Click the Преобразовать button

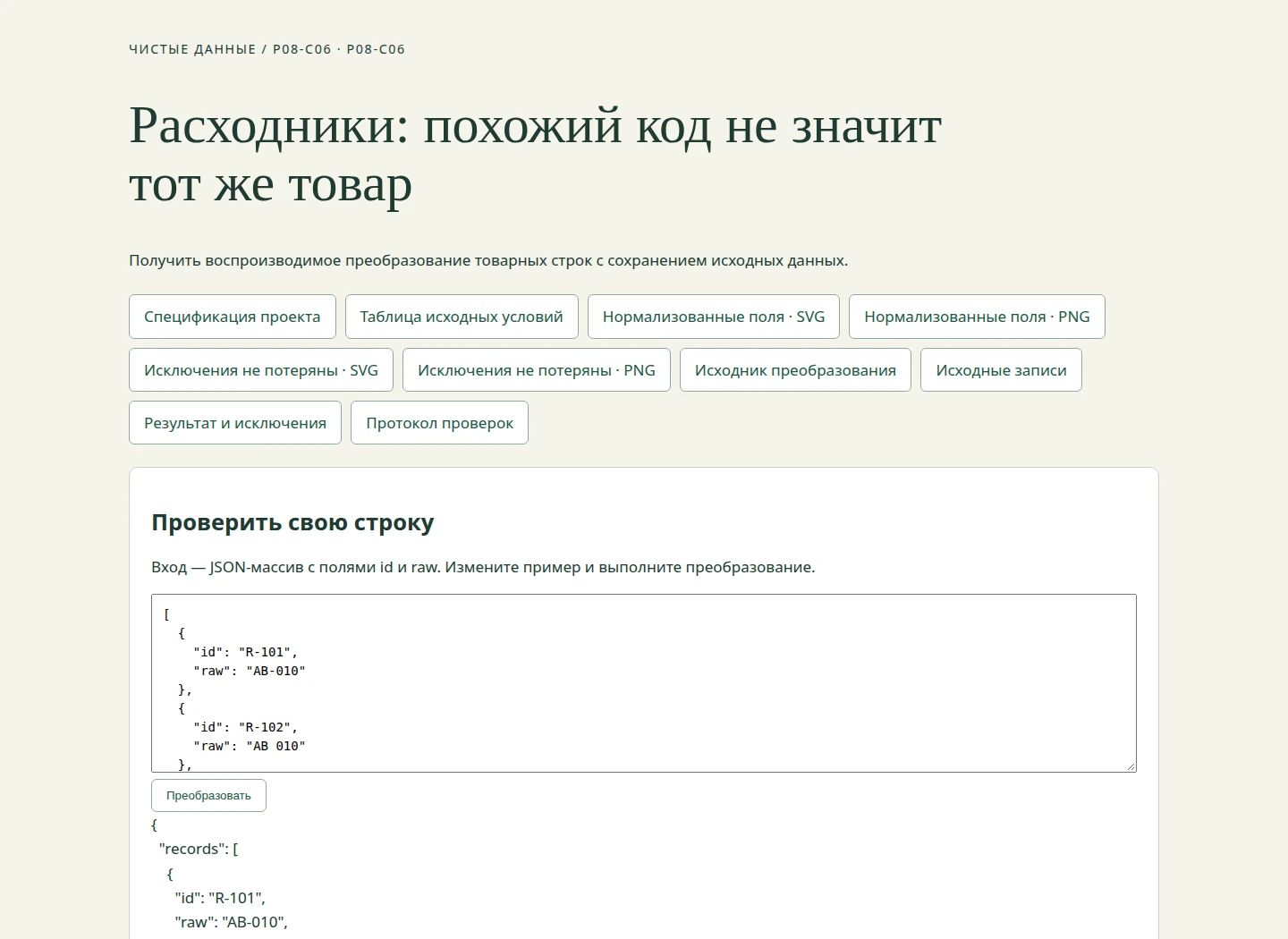(x=208, y=796)
